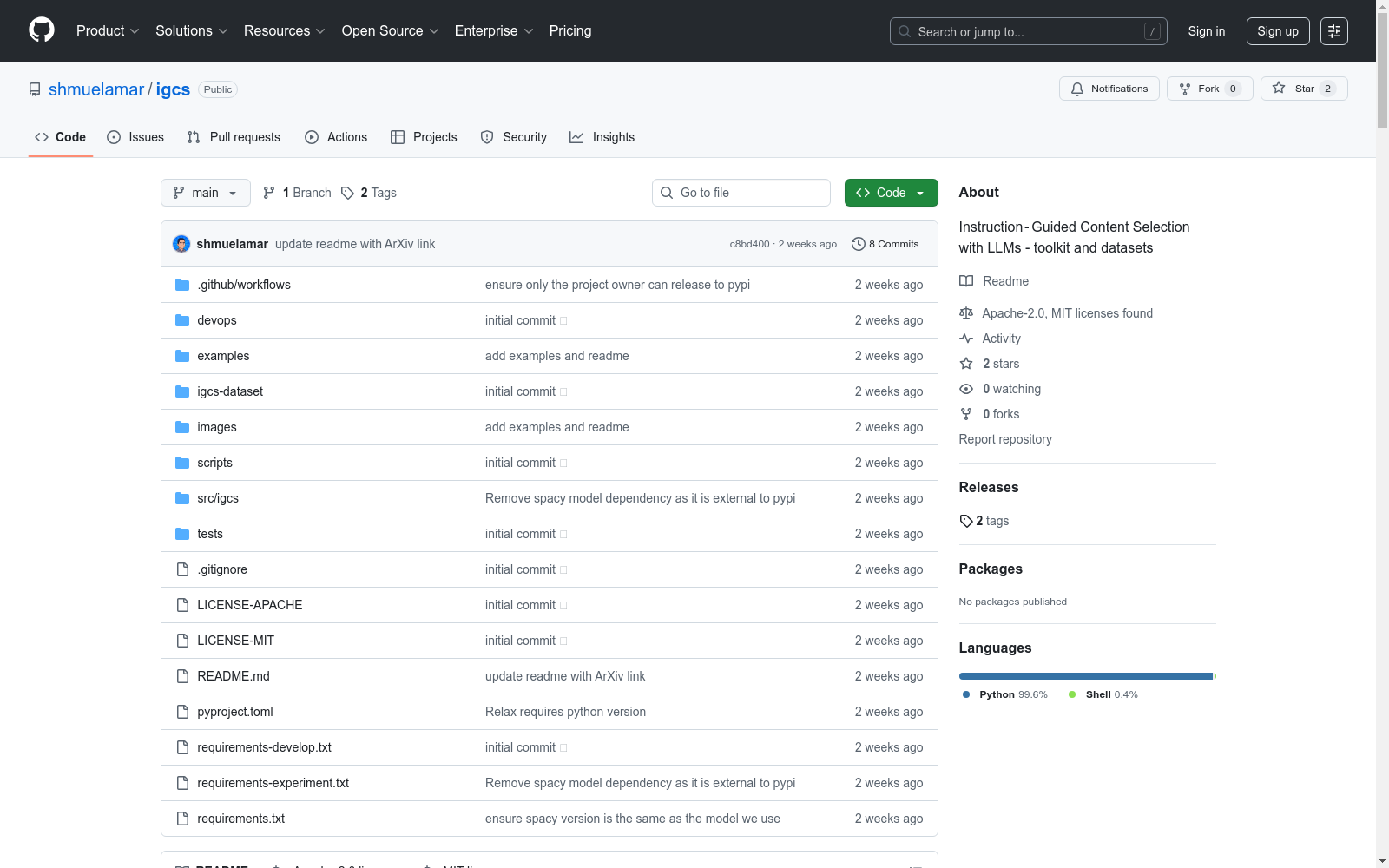Open the README.md file

click(x=234, y=676)
